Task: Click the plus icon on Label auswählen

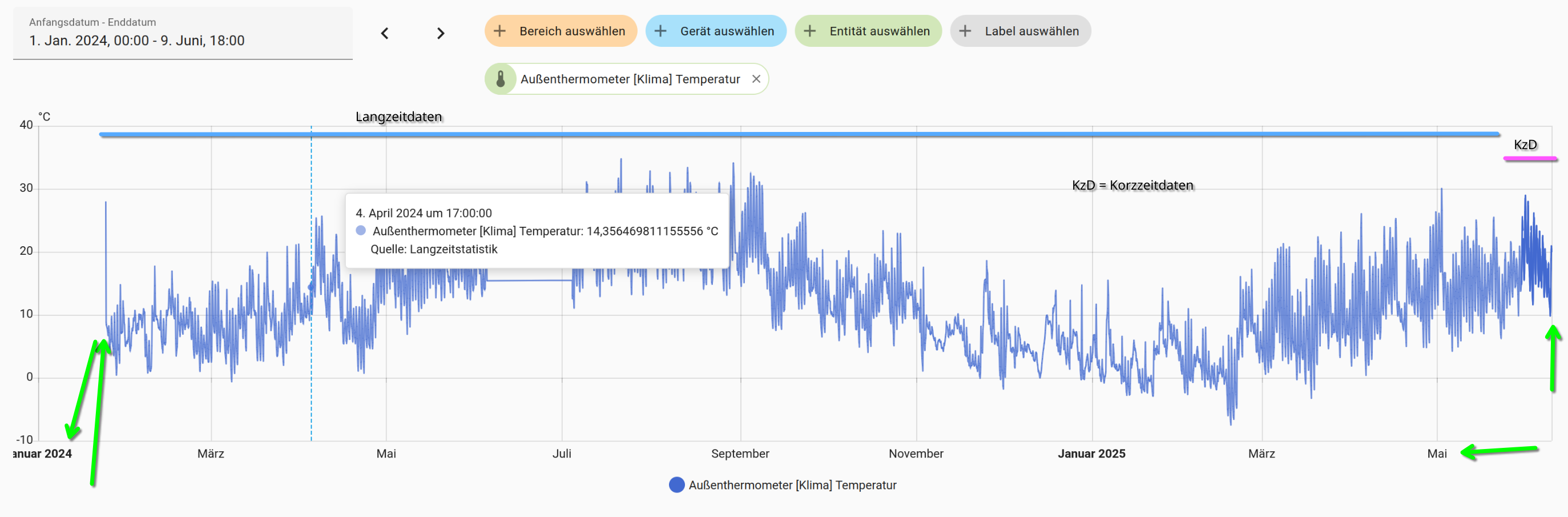Action: pos(965,31)
